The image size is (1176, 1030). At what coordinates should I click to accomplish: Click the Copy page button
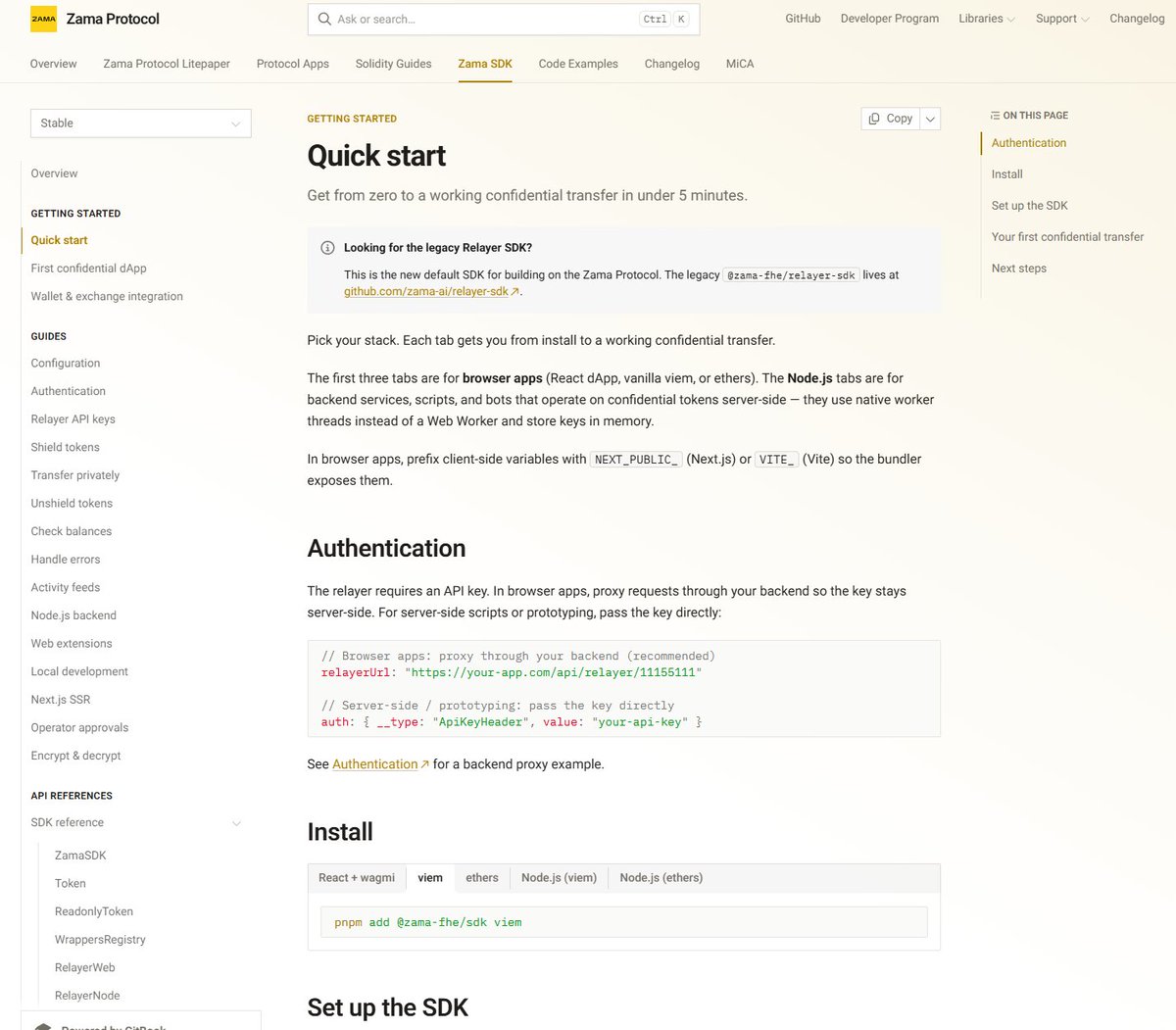[891, 119]
